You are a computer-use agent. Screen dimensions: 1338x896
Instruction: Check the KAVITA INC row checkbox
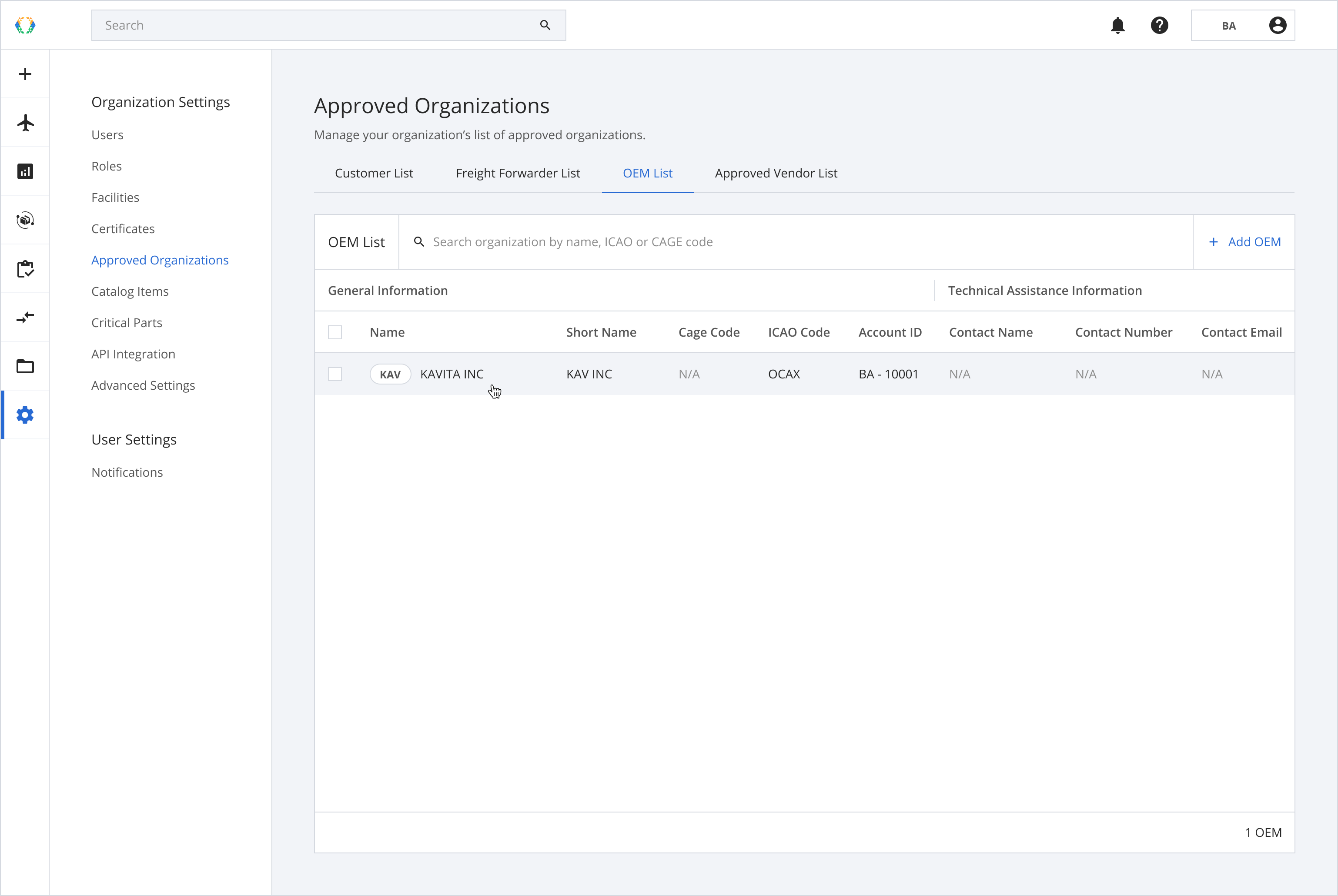(x=335, y=374)
